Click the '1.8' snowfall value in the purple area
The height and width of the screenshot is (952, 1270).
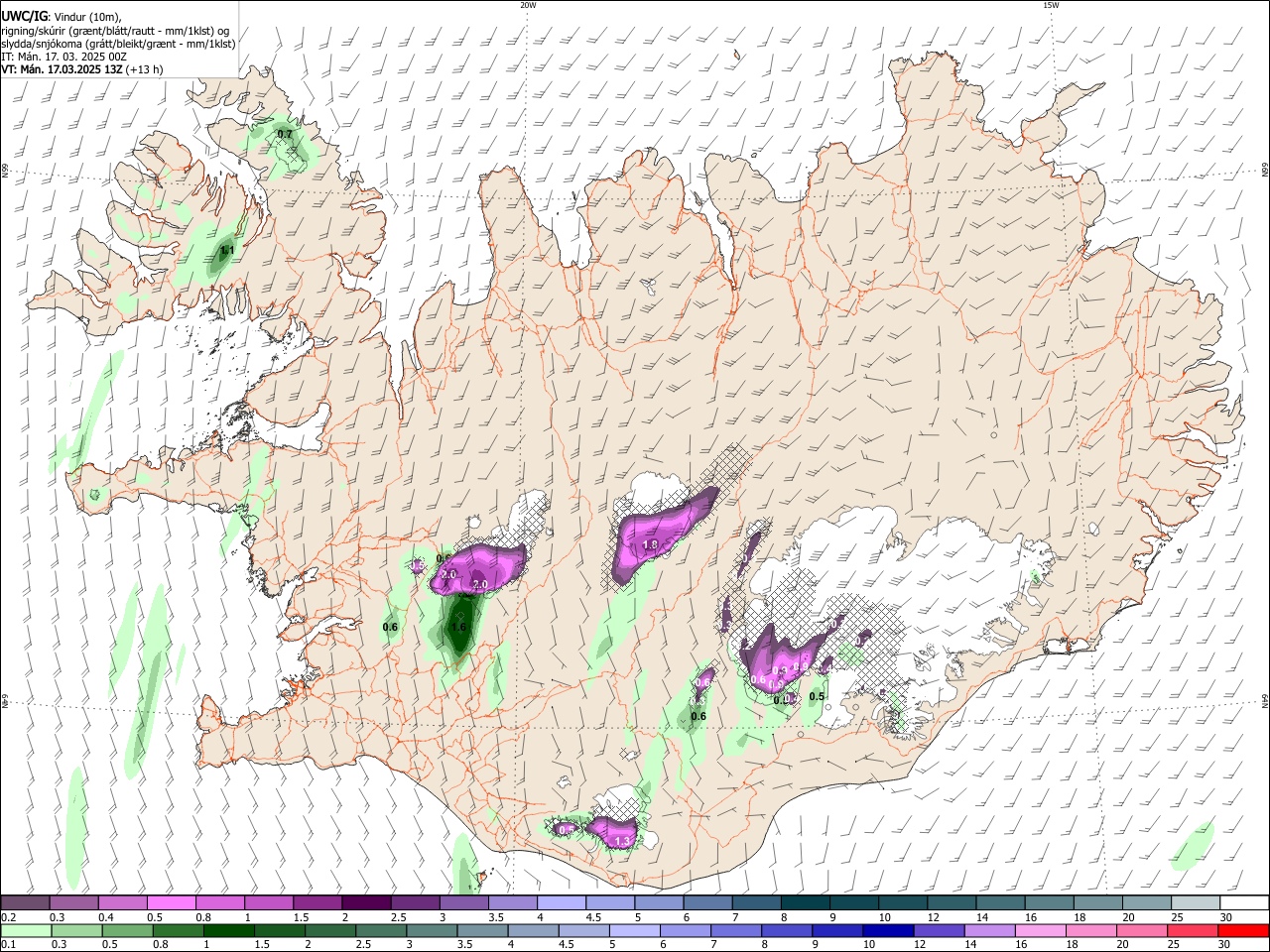tap(651, 544)
